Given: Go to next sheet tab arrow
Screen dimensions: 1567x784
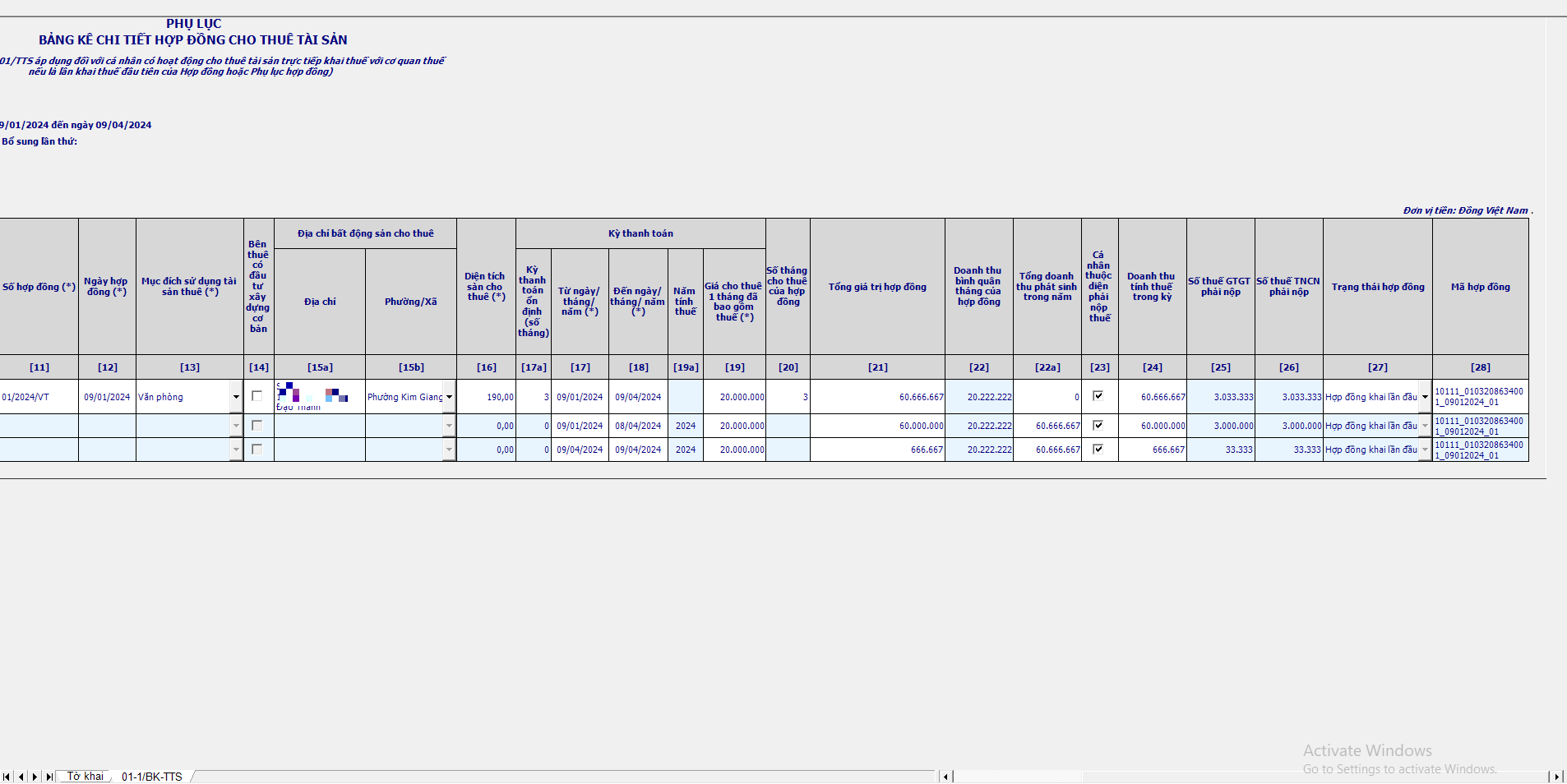Looking at the screenshot, I should click(x=35, y=777).
